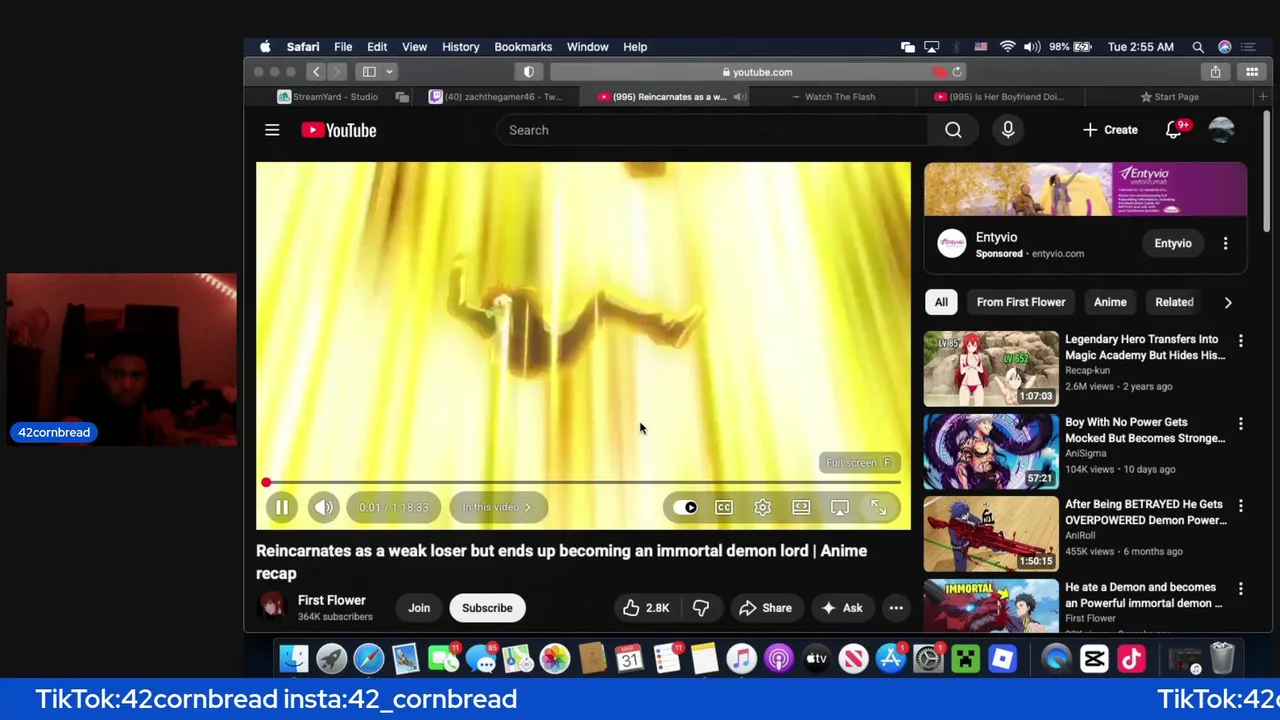Open Spotlight search in menu bar

pyautogui.click(x=1198, y=47)
